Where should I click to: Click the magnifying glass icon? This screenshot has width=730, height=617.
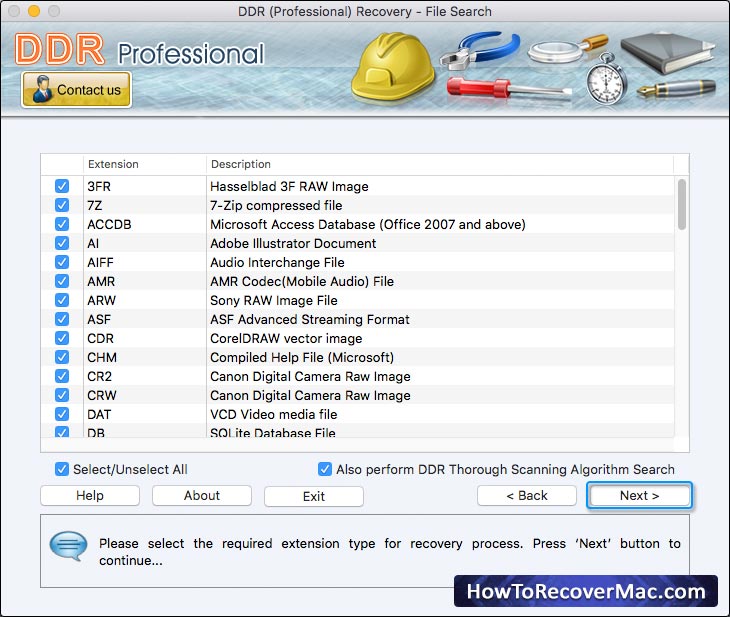[567, 49]
